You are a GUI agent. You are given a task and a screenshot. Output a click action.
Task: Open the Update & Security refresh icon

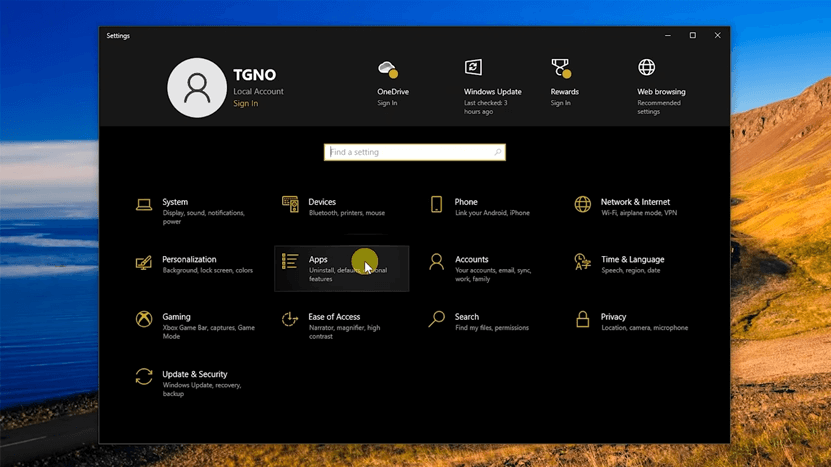(144, 377)
